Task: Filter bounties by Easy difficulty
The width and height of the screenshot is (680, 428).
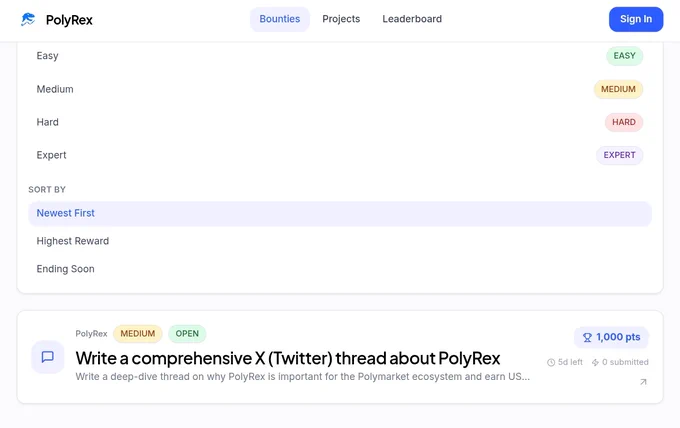Action: point(340,56)
